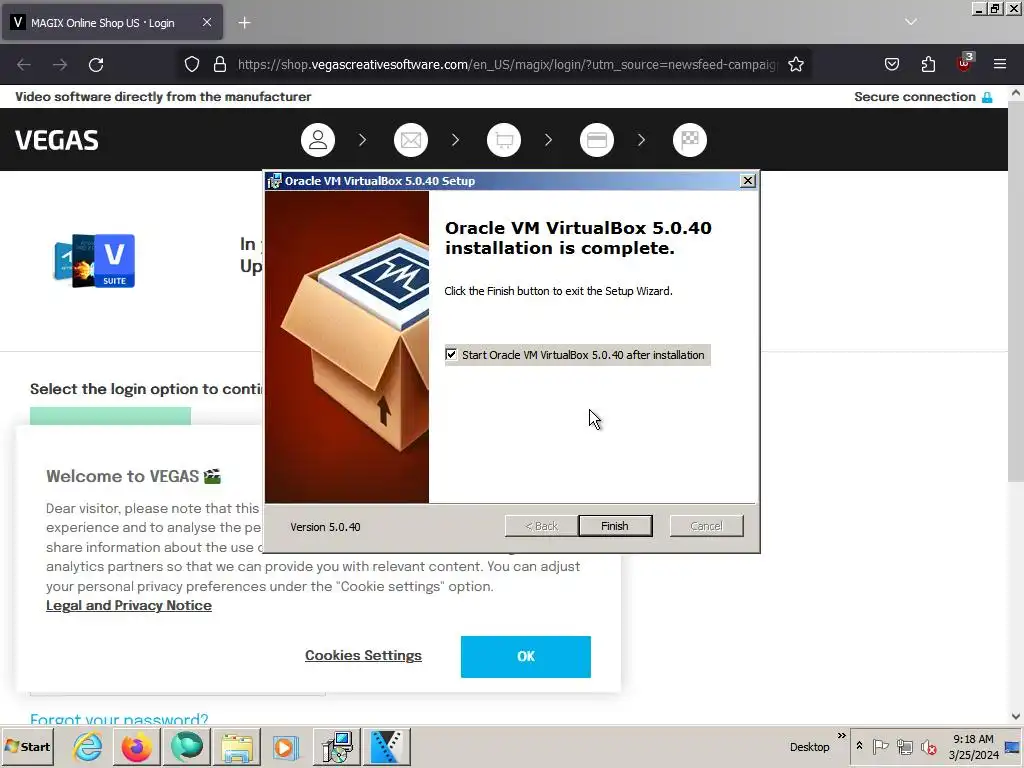Open the Firefox hamburger application menu
This screenshot has width=1024, height=768.
(1000, 64)
